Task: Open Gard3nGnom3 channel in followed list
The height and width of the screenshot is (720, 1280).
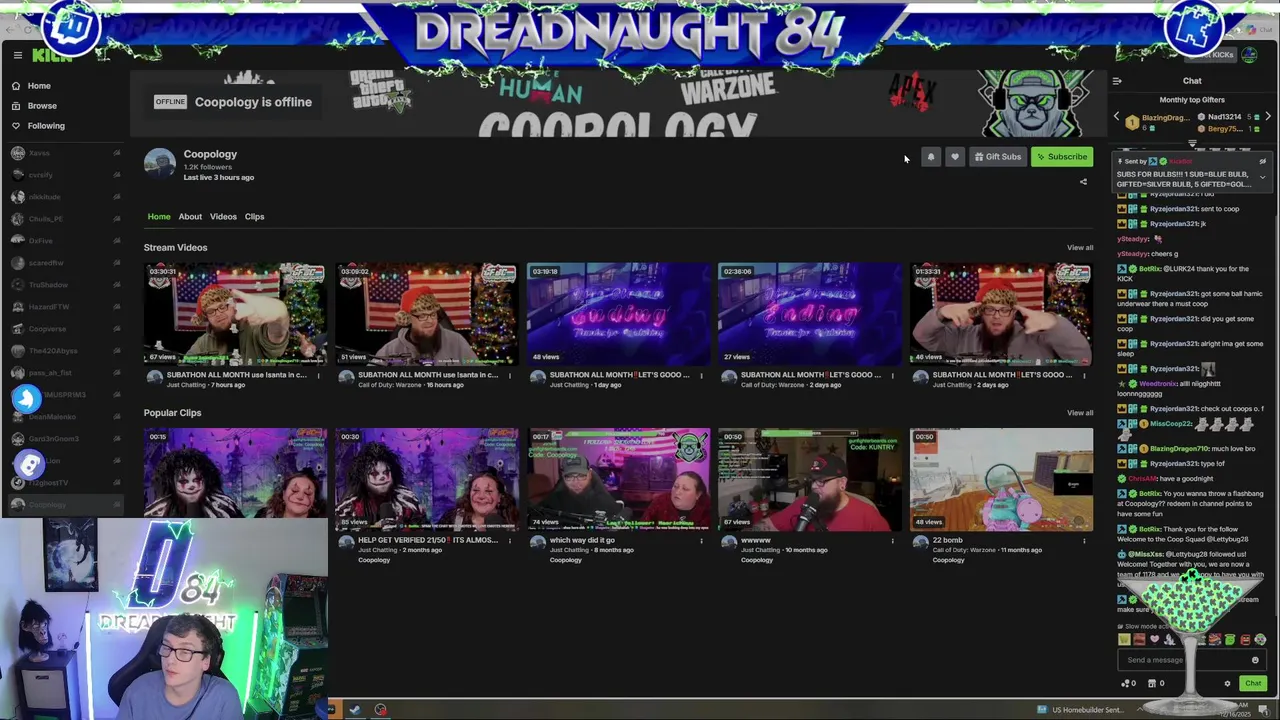Action: pyautogui.click(x=65, y=439)
